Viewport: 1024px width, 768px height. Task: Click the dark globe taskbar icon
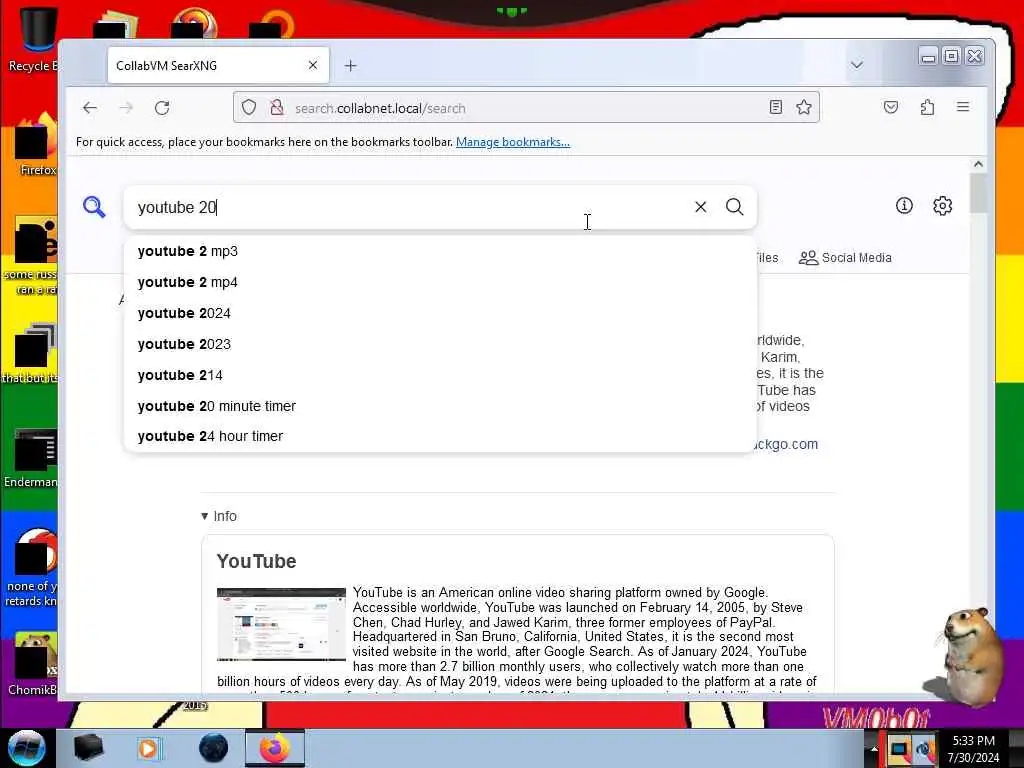(x=214, y=748)
